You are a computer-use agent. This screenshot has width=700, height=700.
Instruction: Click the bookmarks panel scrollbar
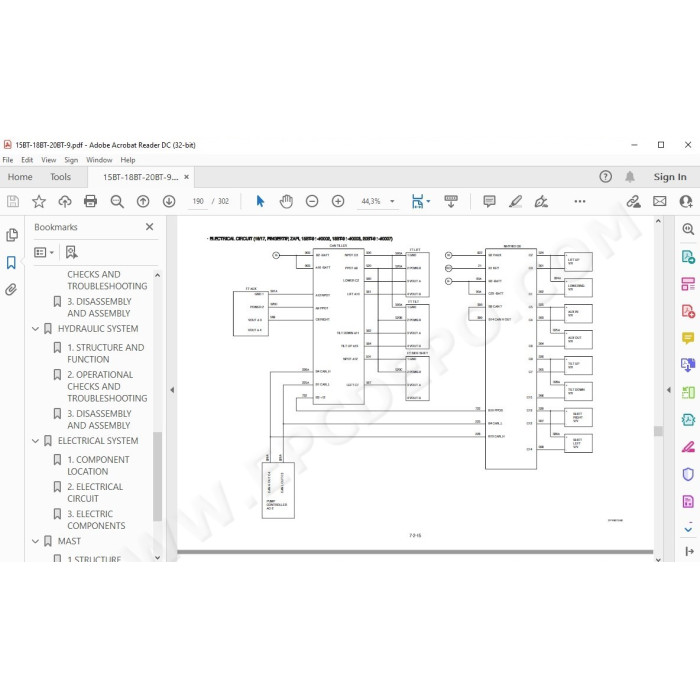point(157,476)
